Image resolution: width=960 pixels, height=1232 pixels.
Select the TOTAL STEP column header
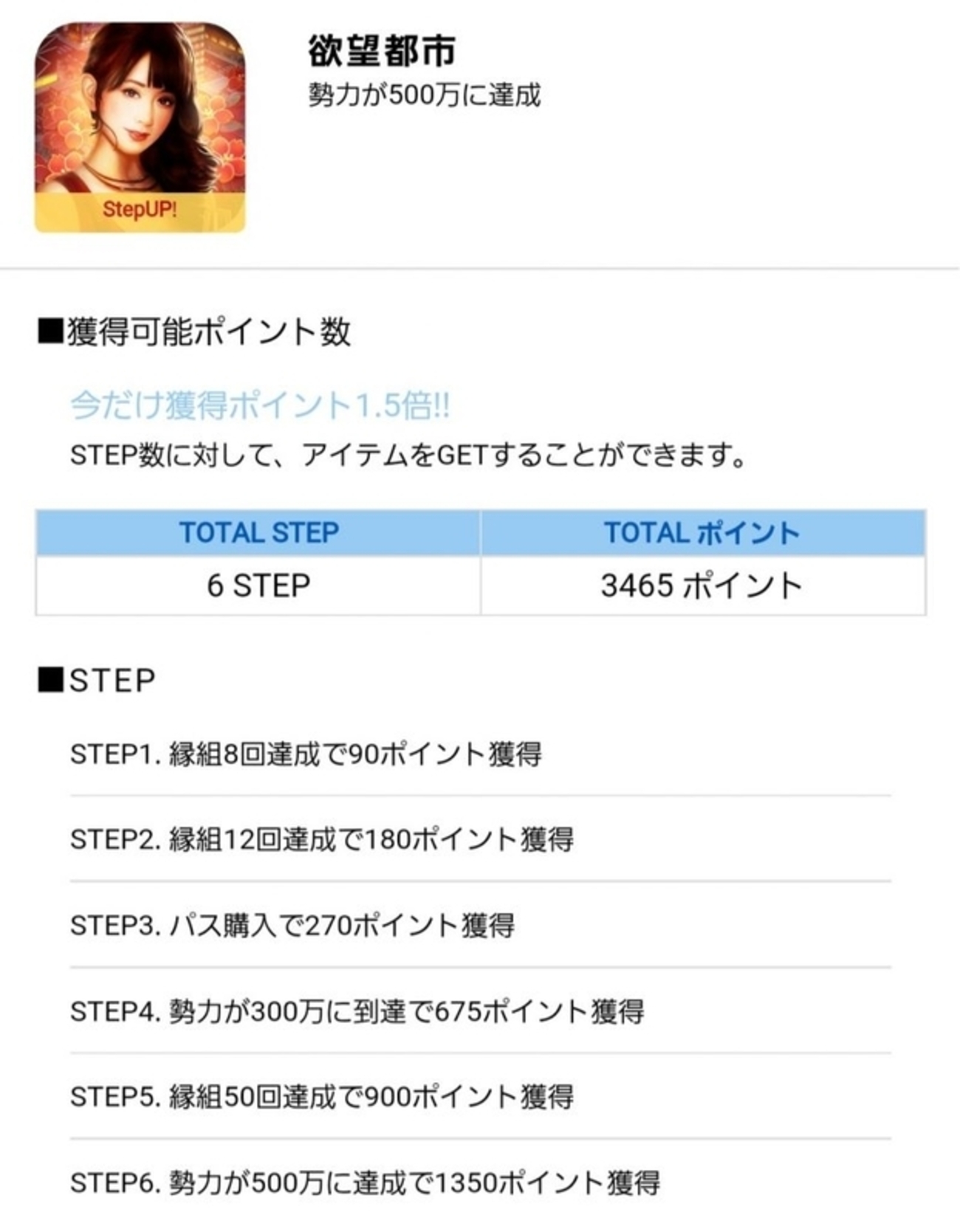[x=258, y=532]
